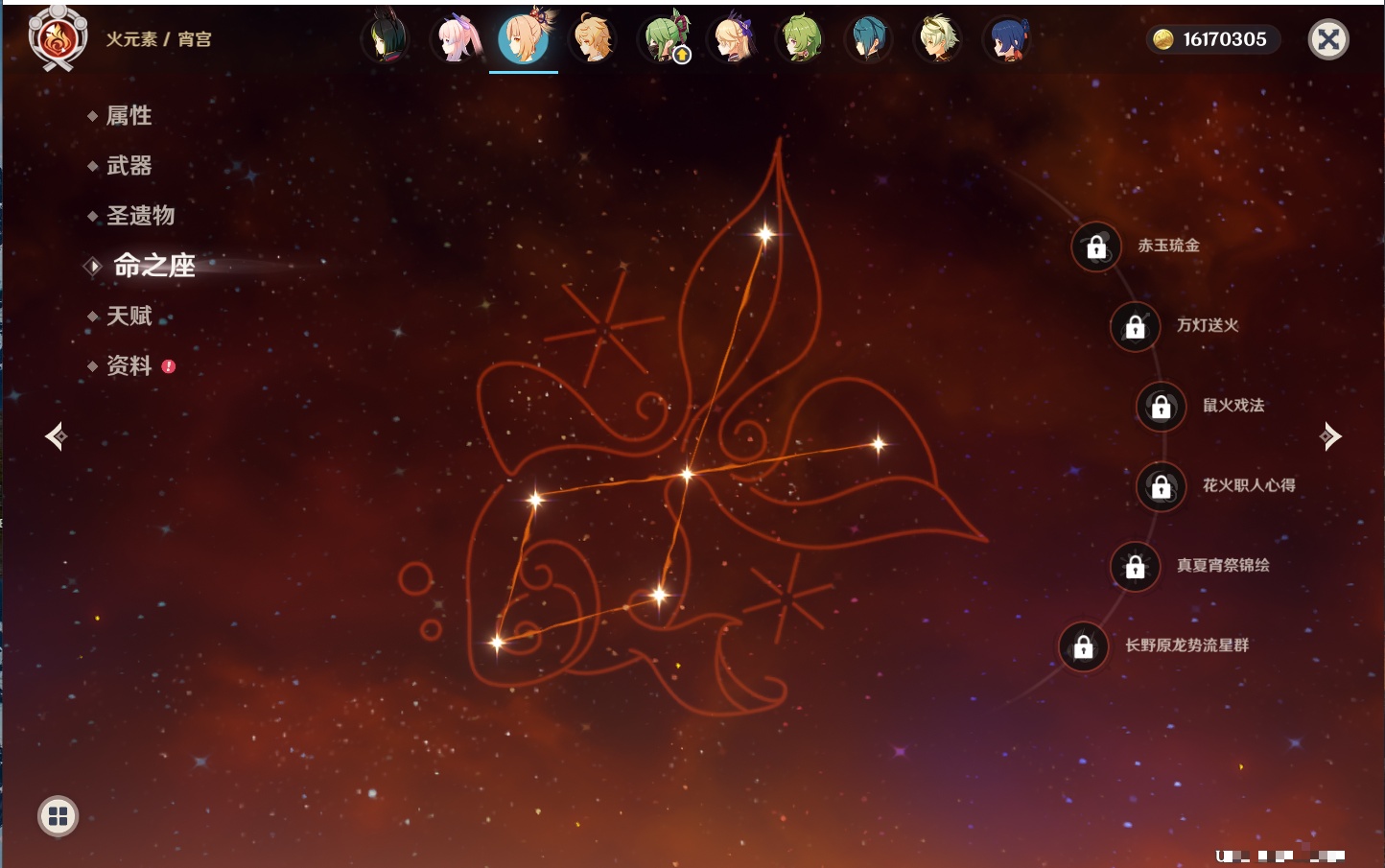This screenshot has width=1385, height=868.
Task: Click the 赤玉琉金 constellation name
Action: pyautogui.click(x=1168, y=246)
